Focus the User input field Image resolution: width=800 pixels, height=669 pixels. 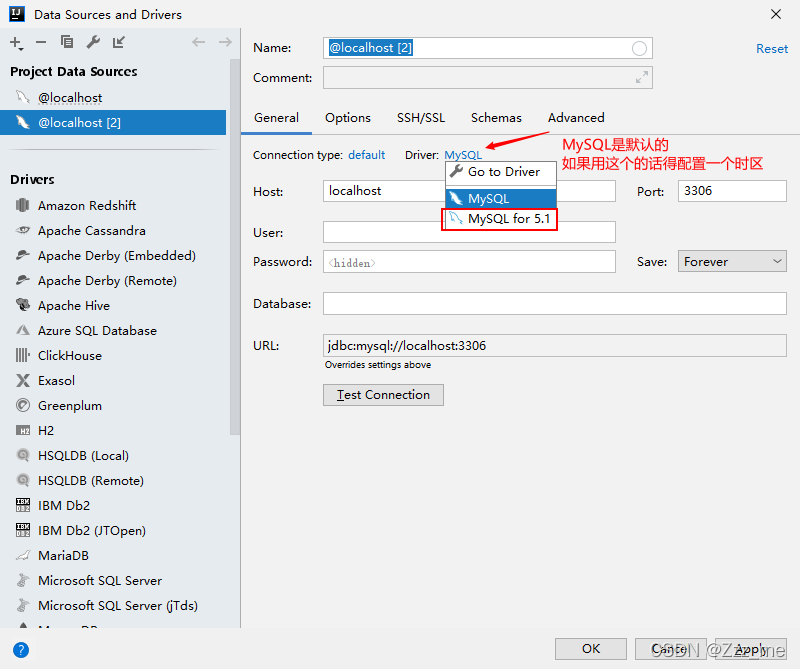(x=469, y=232)
